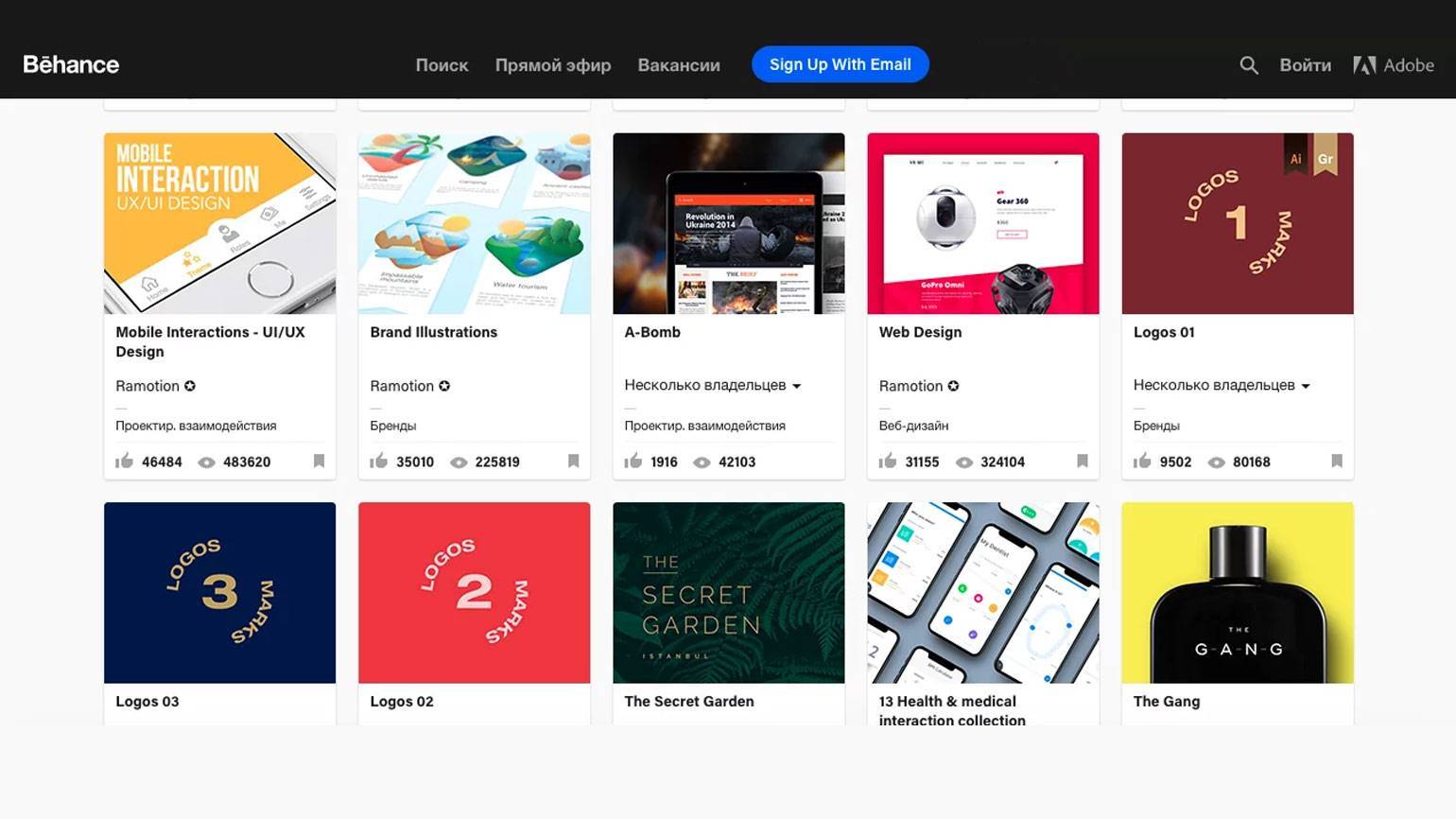Open The Secret Garden project thumbnail

point(728,592)
